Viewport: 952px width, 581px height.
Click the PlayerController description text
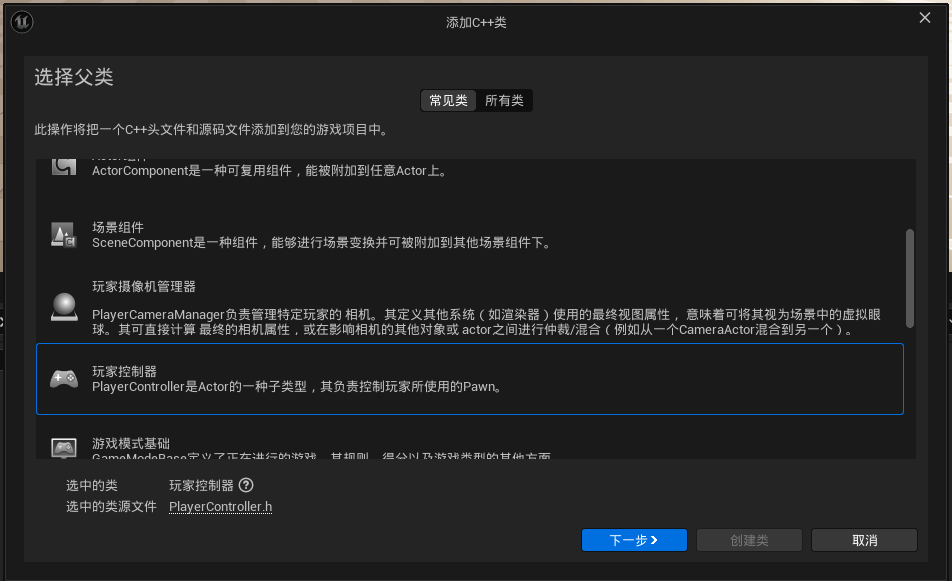click(x=298, y=387)
